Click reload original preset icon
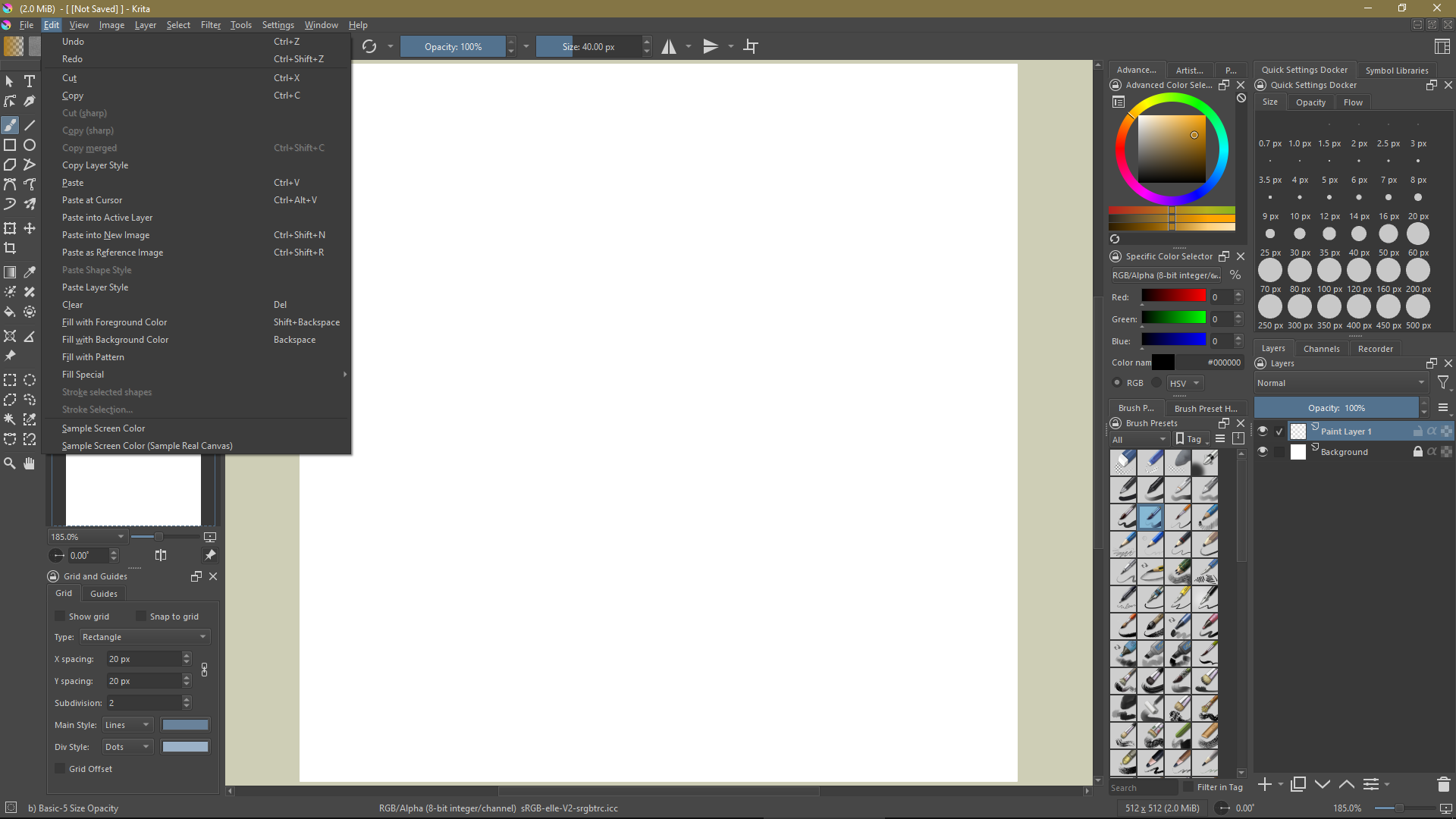Image resolution: width=1456 pixels, height=819 pixels. click(x=369, y=47)
